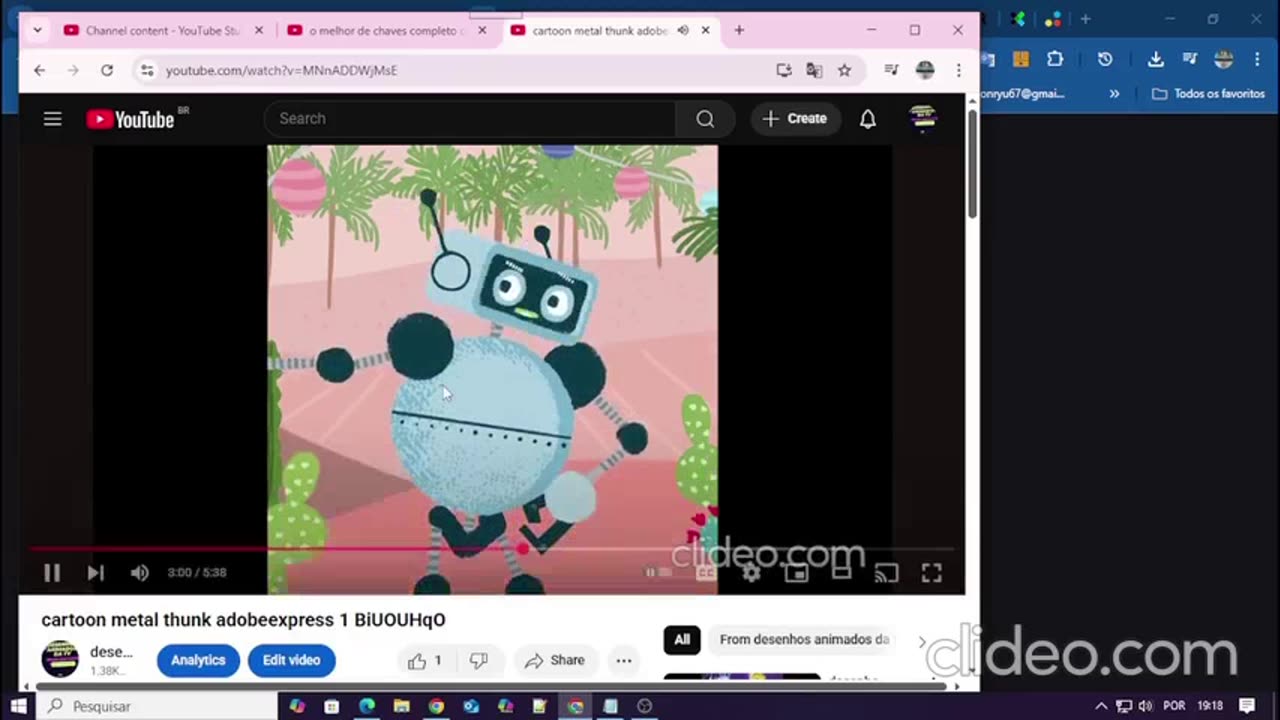Click the page vertical scrollbar
Image resolution: width=1280 pixels, height=720 pixels.
click(x=972, y=165)
